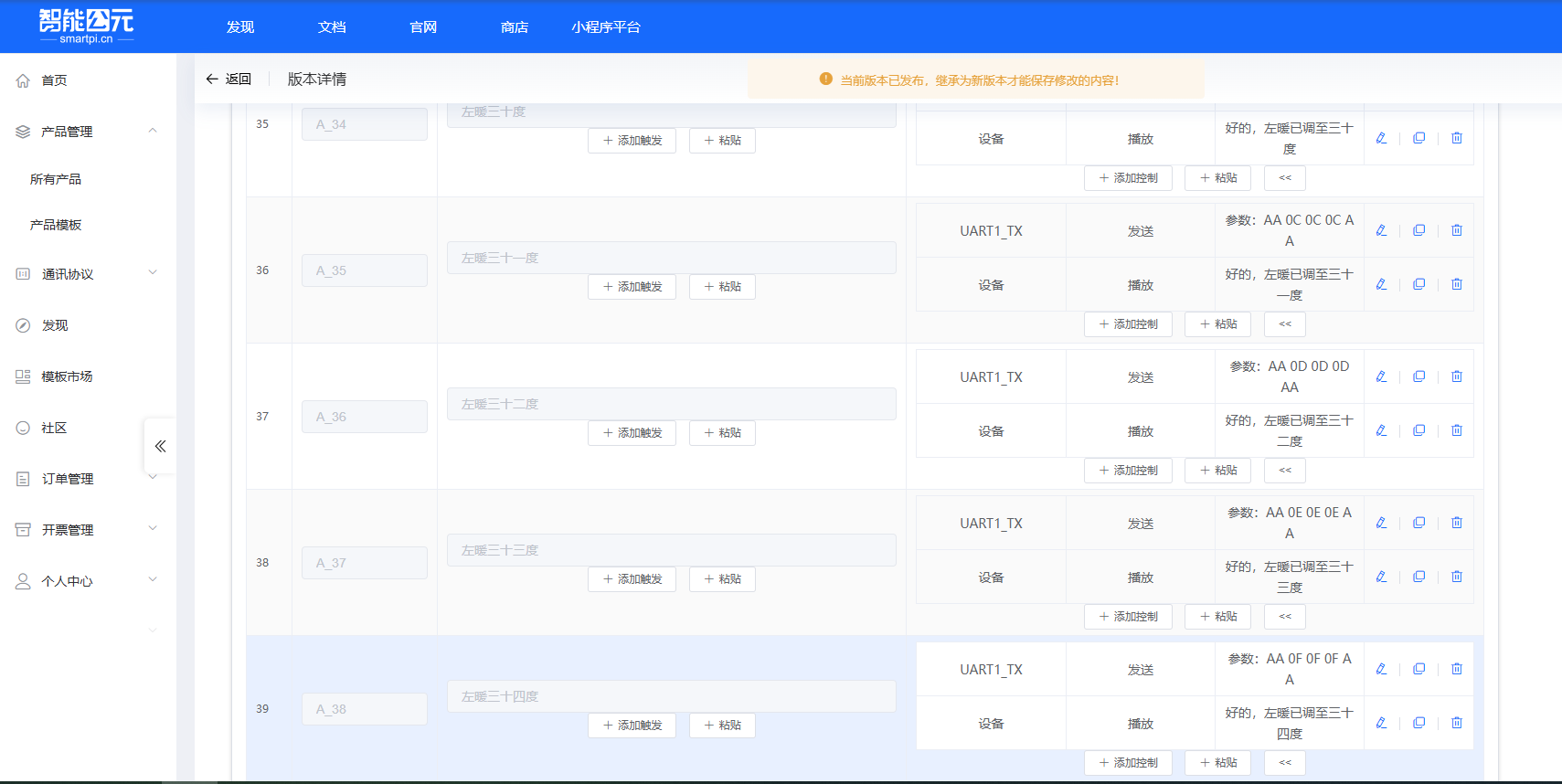Delete the 左暖已调至三十一度 playback row

coord(1457,284)
